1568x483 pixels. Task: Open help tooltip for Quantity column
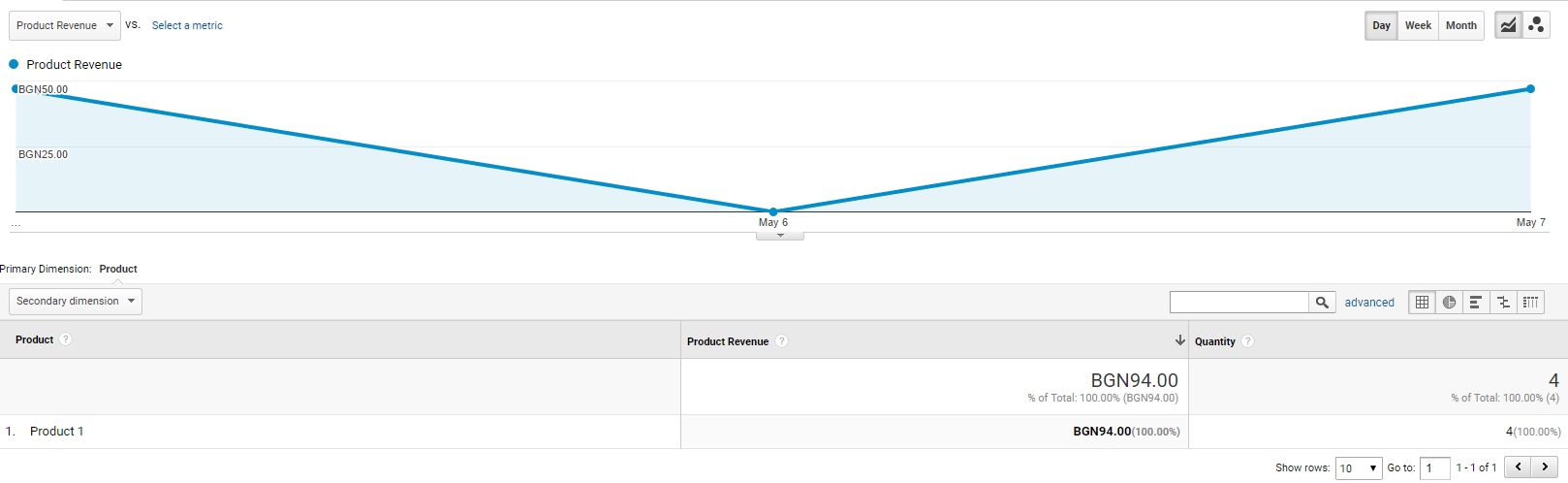point(1247,341)
